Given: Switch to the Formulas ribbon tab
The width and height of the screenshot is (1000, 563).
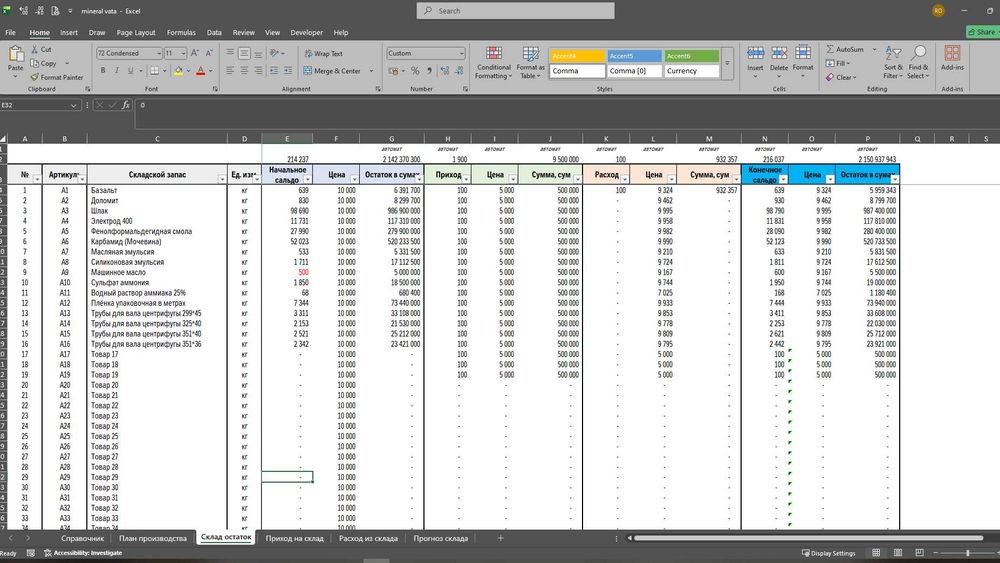Looking at the screenshot, I should coord(181,33).
